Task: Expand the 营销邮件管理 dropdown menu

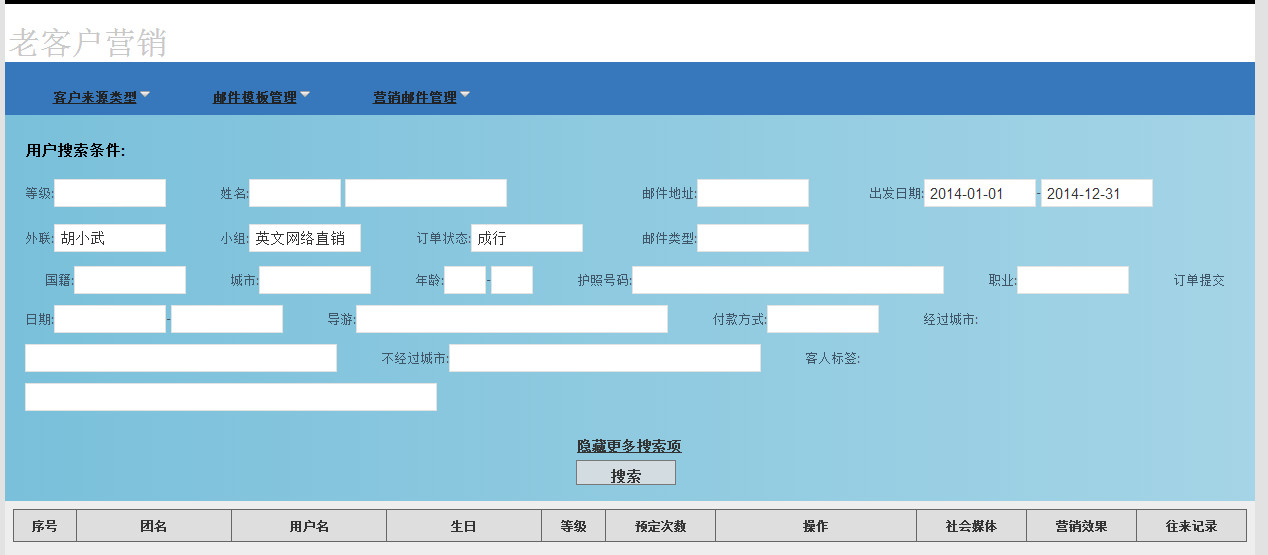Action: (415, 97)
